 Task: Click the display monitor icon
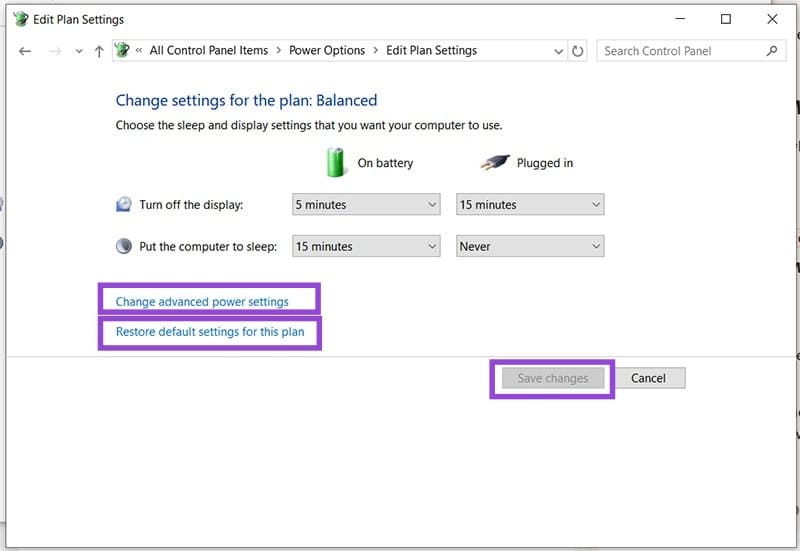(124, 205)
